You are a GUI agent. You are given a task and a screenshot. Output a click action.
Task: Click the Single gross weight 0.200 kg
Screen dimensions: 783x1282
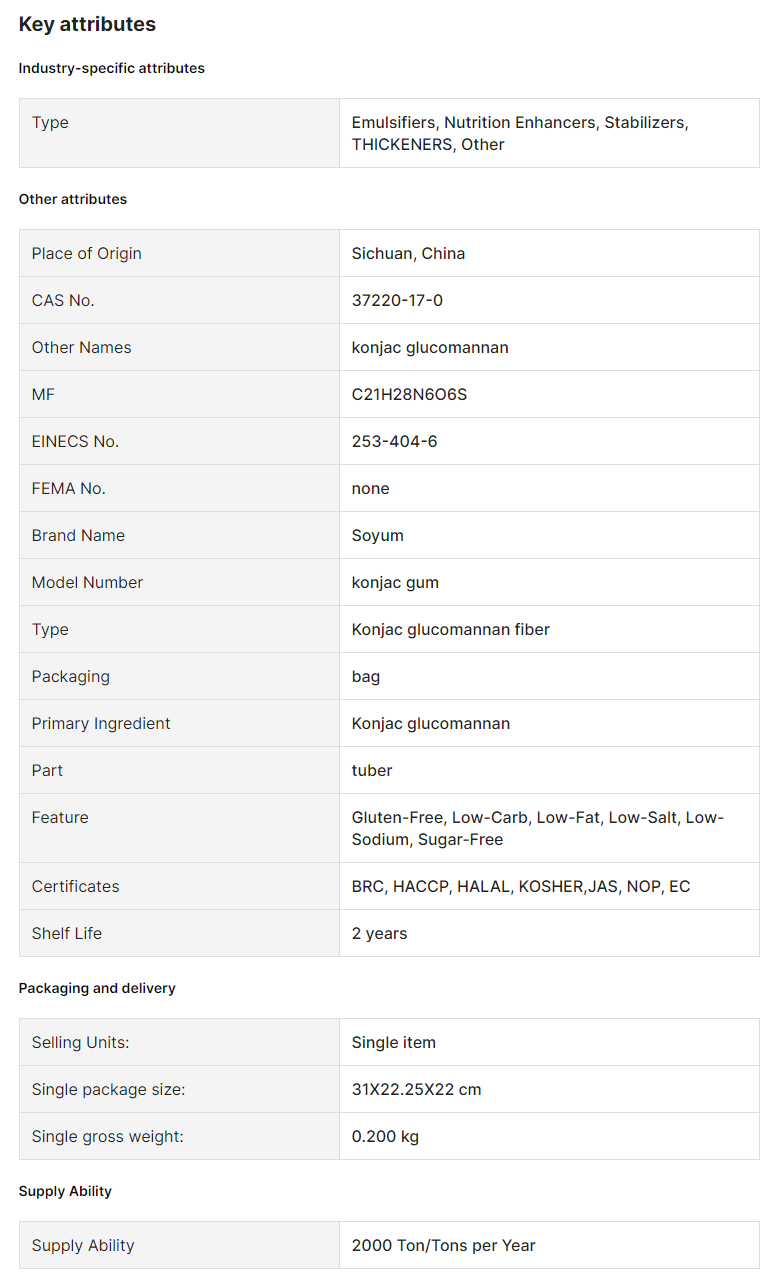385,1136
